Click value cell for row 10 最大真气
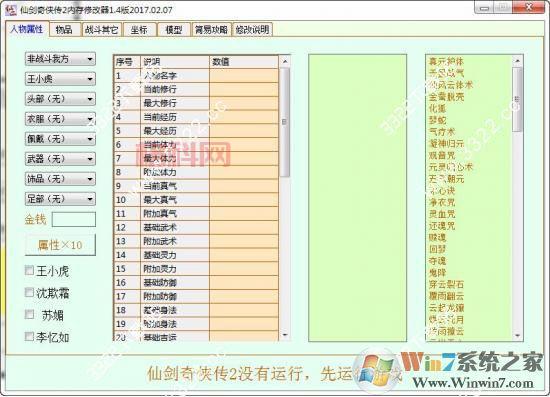The height and width of the screenshot is (397, 550). click(244, 200)
